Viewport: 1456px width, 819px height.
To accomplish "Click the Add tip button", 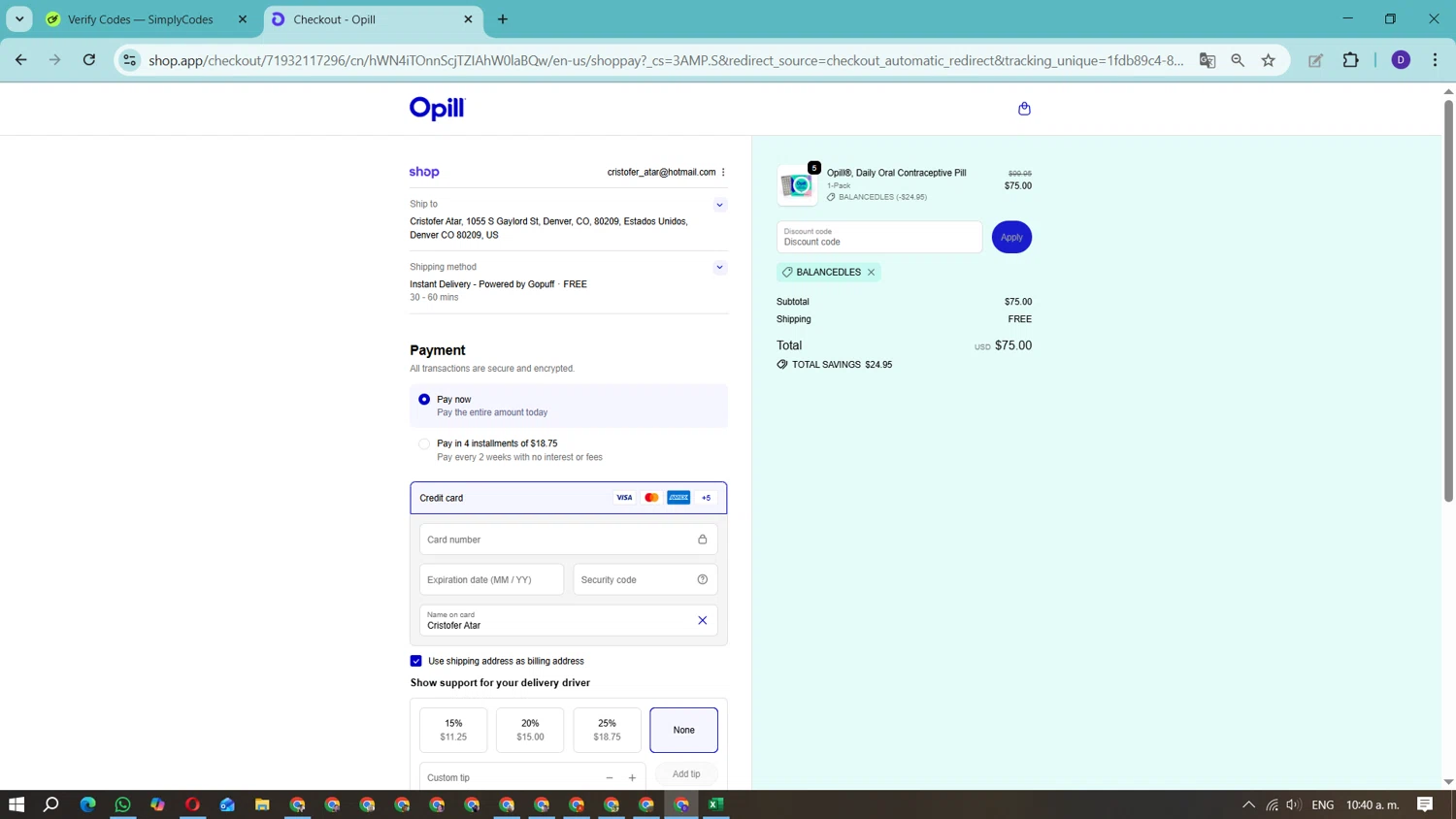I will click(x=686, y=774).
